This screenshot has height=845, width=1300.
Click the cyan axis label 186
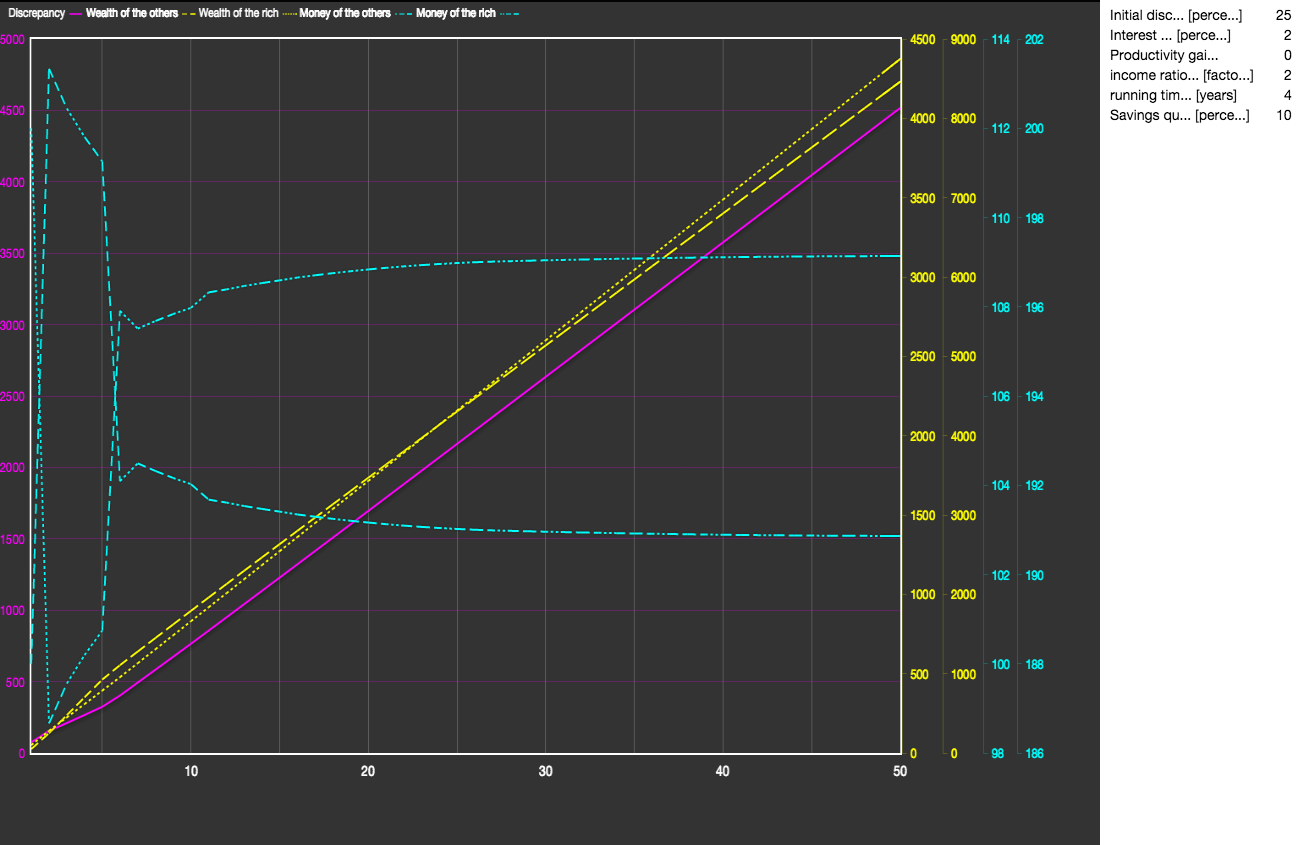tap(1034, 754)
